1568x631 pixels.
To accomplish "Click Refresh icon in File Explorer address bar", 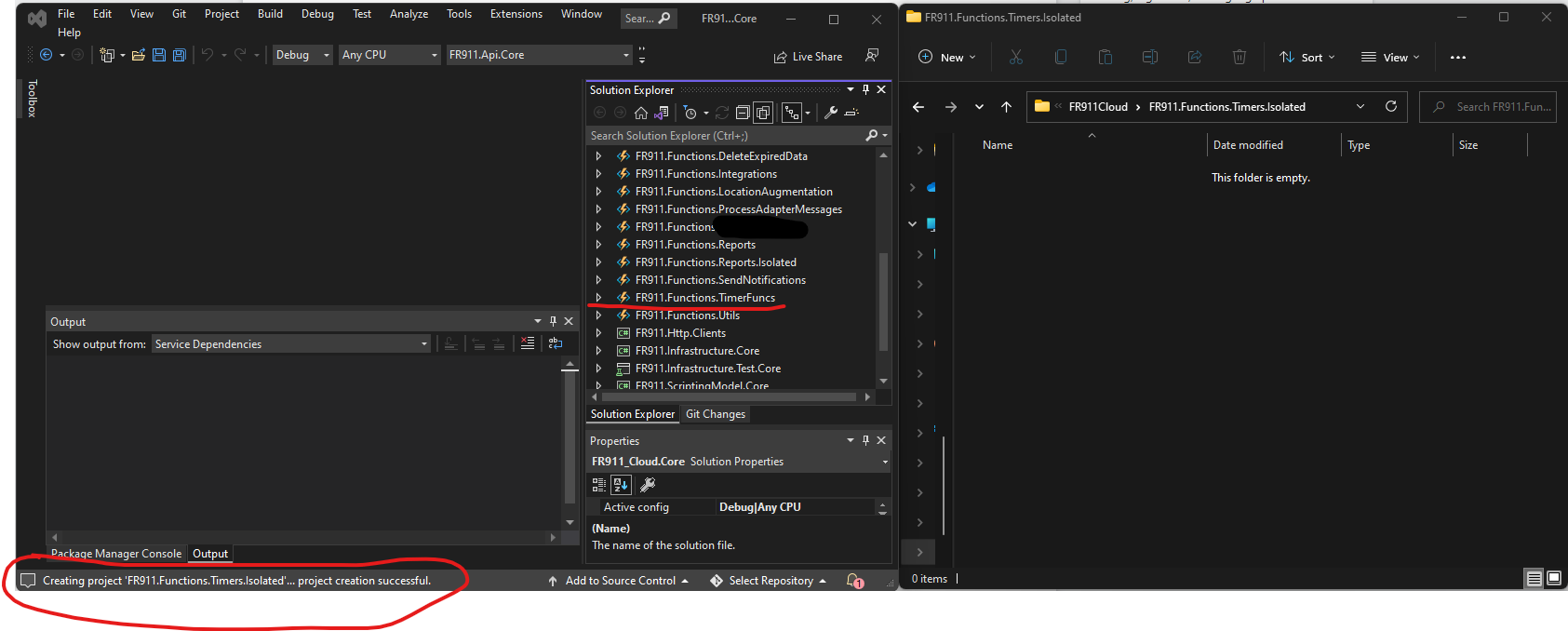I will pos(1391,106).
